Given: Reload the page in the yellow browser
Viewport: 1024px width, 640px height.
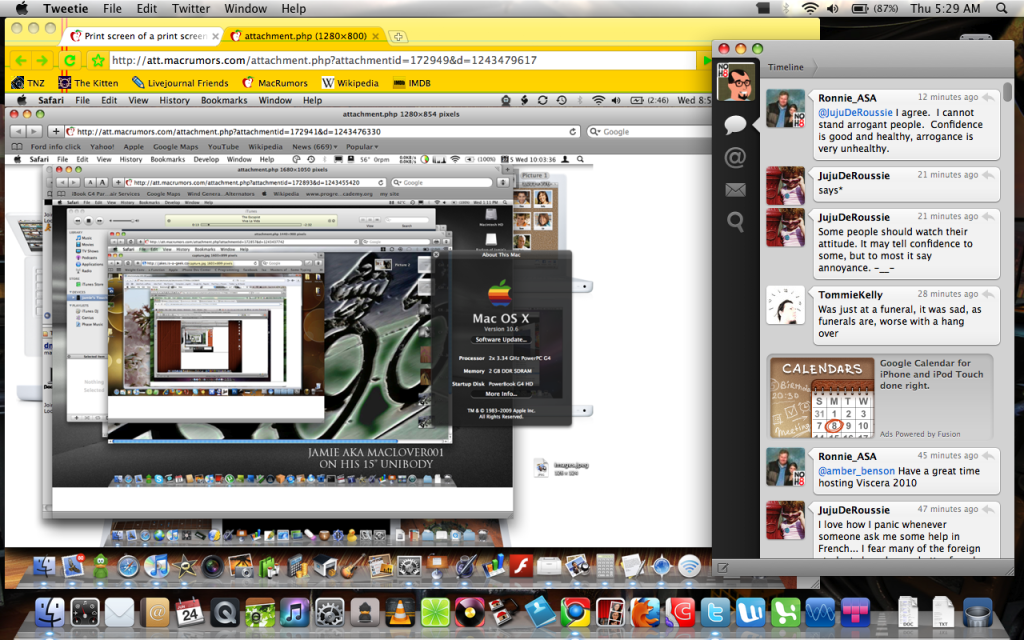Looking at the screenshot, I should click(70, 61).
